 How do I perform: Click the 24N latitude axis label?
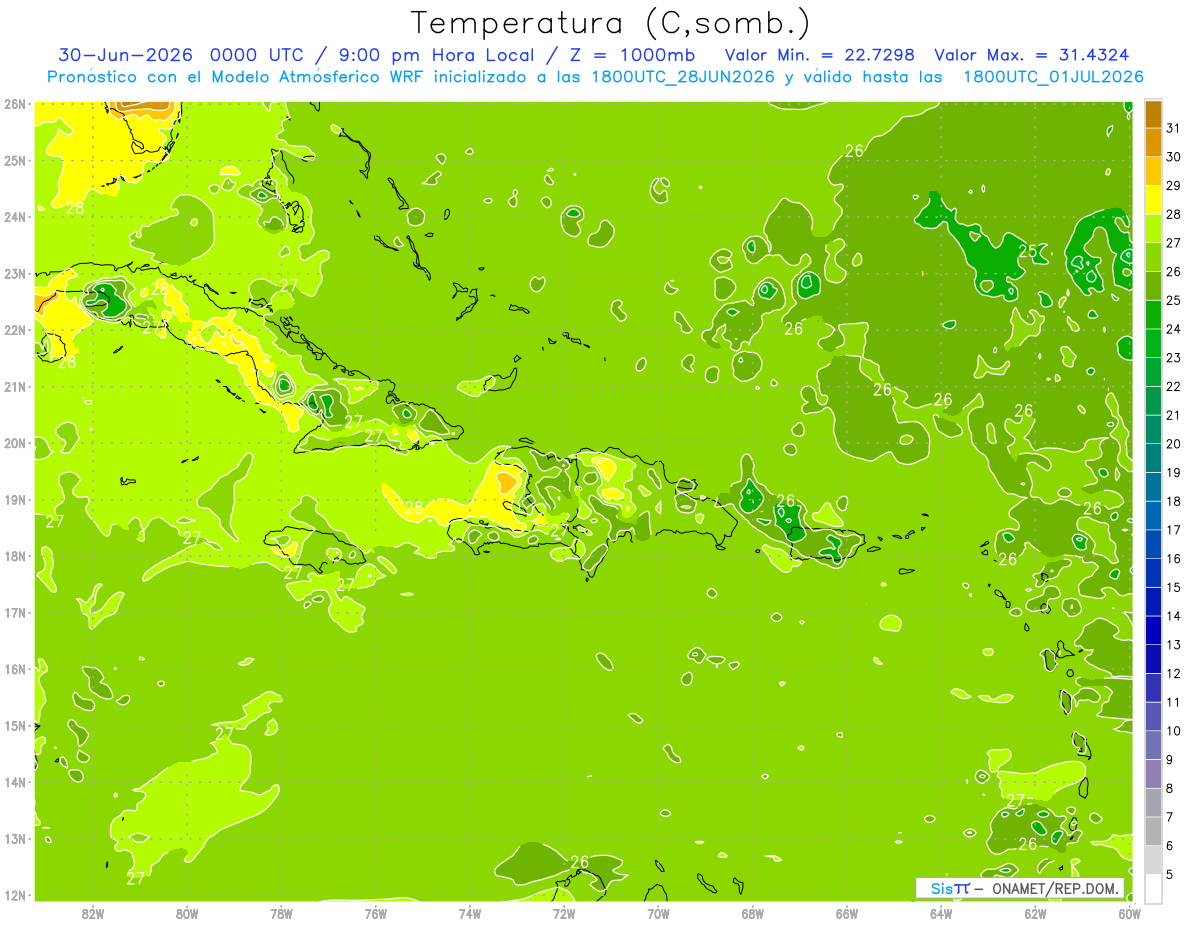point(14,217)
